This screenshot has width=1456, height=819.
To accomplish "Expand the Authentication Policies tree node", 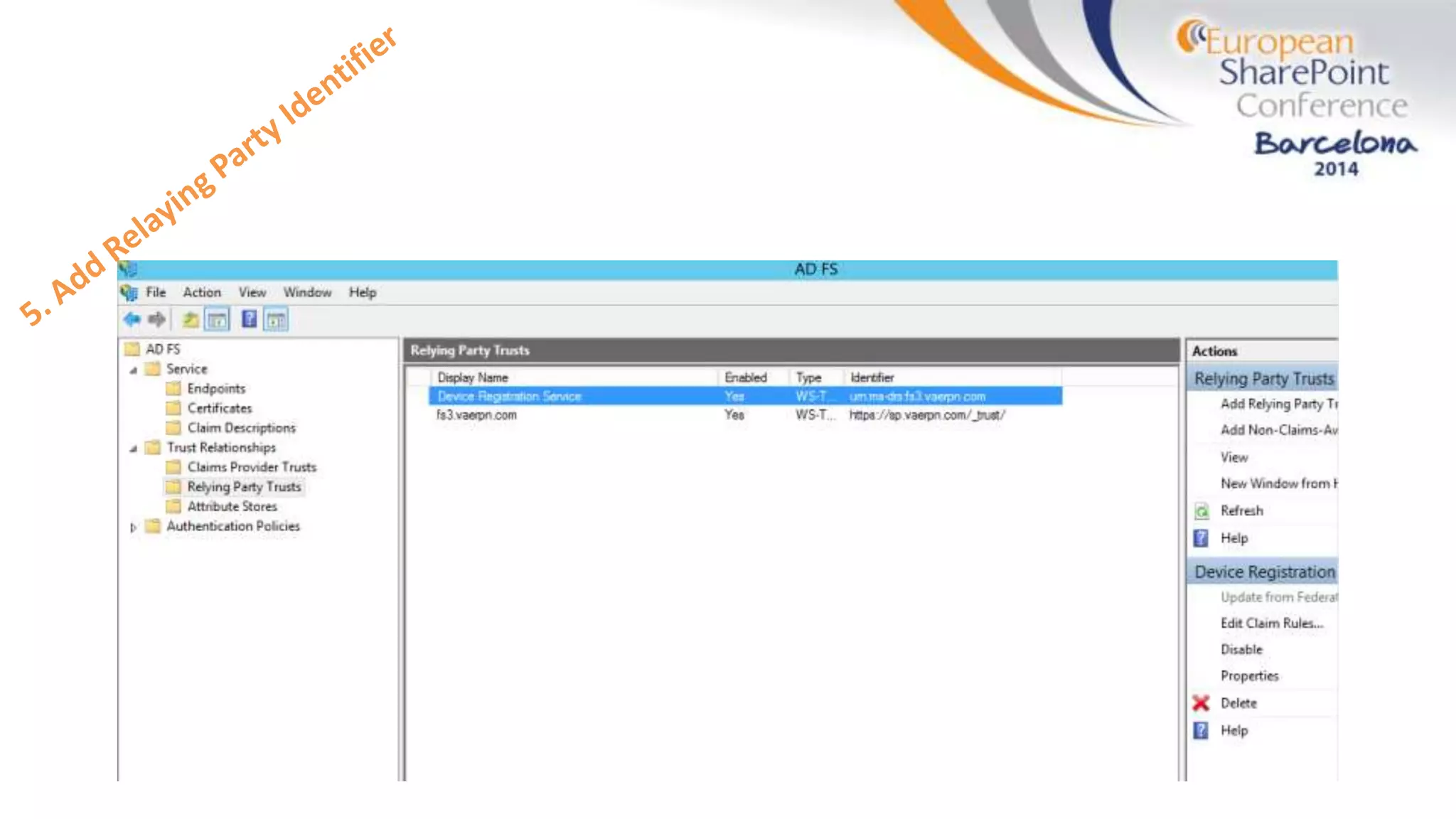I will click(133, 528).
